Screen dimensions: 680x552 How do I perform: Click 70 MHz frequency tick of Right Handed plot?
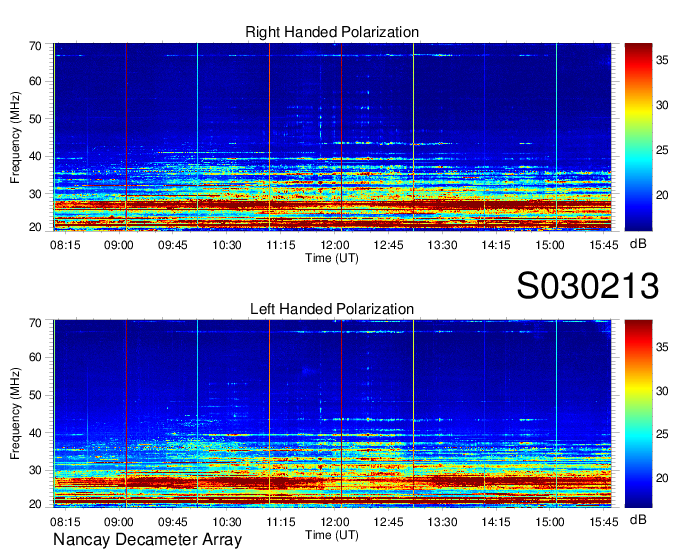pyautogui.click(x=35, y=46)
